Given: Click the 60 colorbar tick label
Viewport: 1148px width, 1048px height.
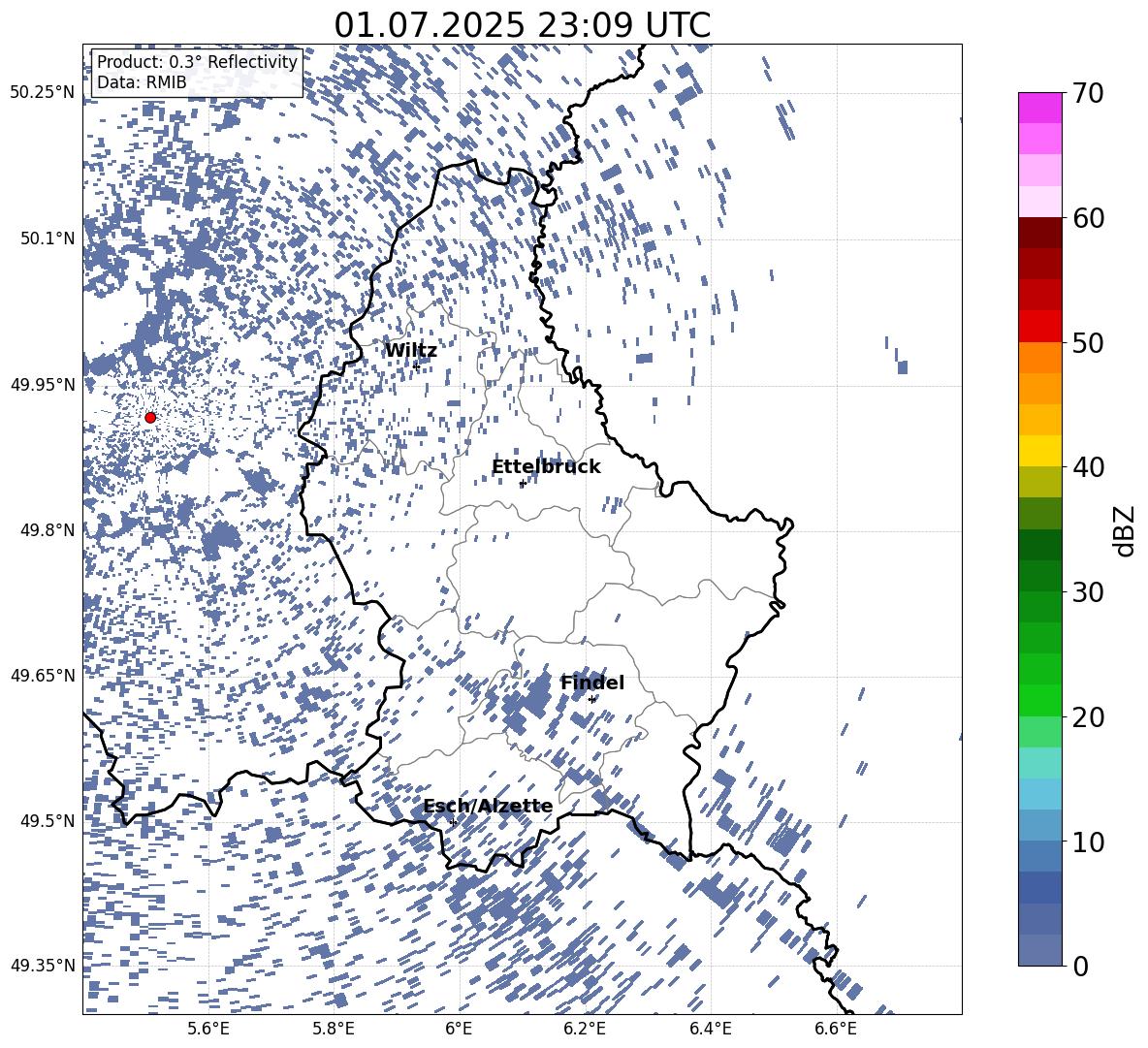Looking at the screenshot, I should pyautogui.click(x=1089, y=217).
